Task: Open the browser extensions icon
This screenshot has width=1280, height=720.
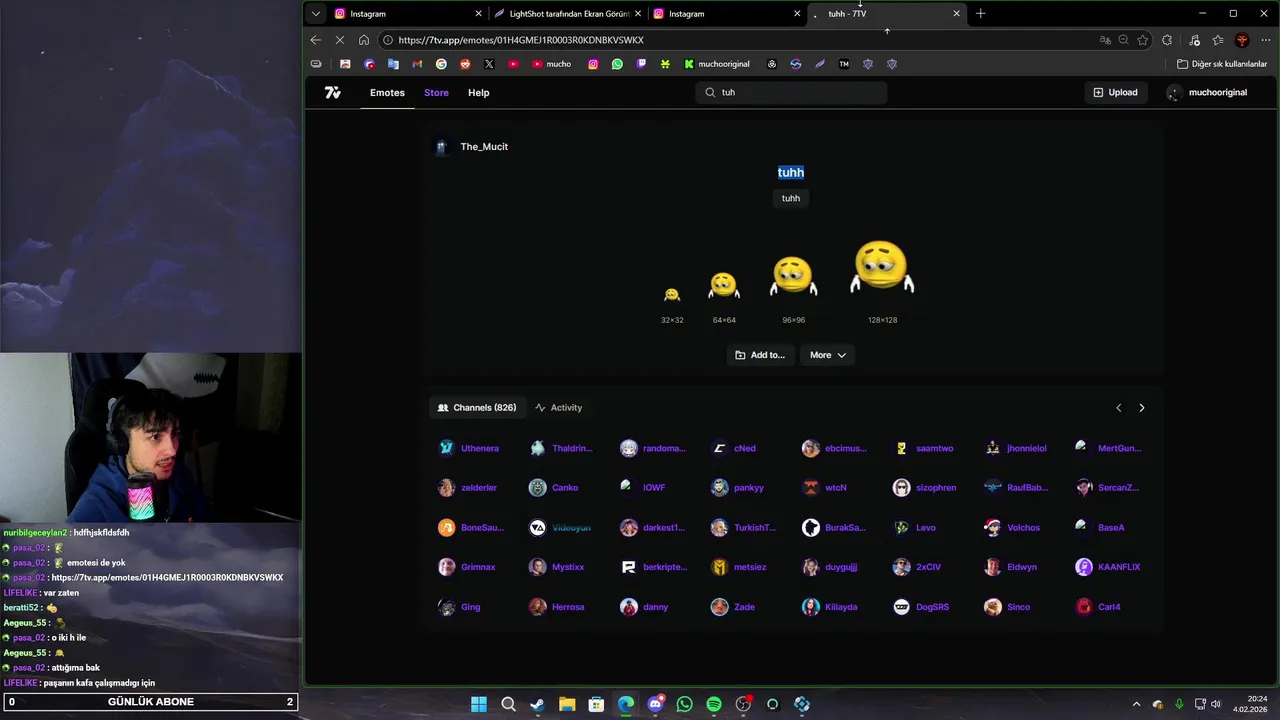Action: (1167, 40)
